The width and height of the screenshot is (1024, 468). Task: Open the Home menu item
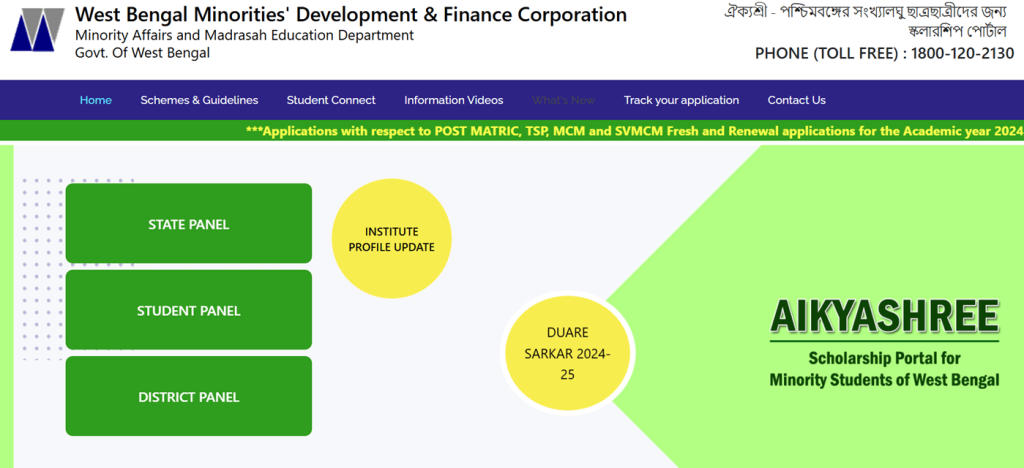(x=95, y=101)
